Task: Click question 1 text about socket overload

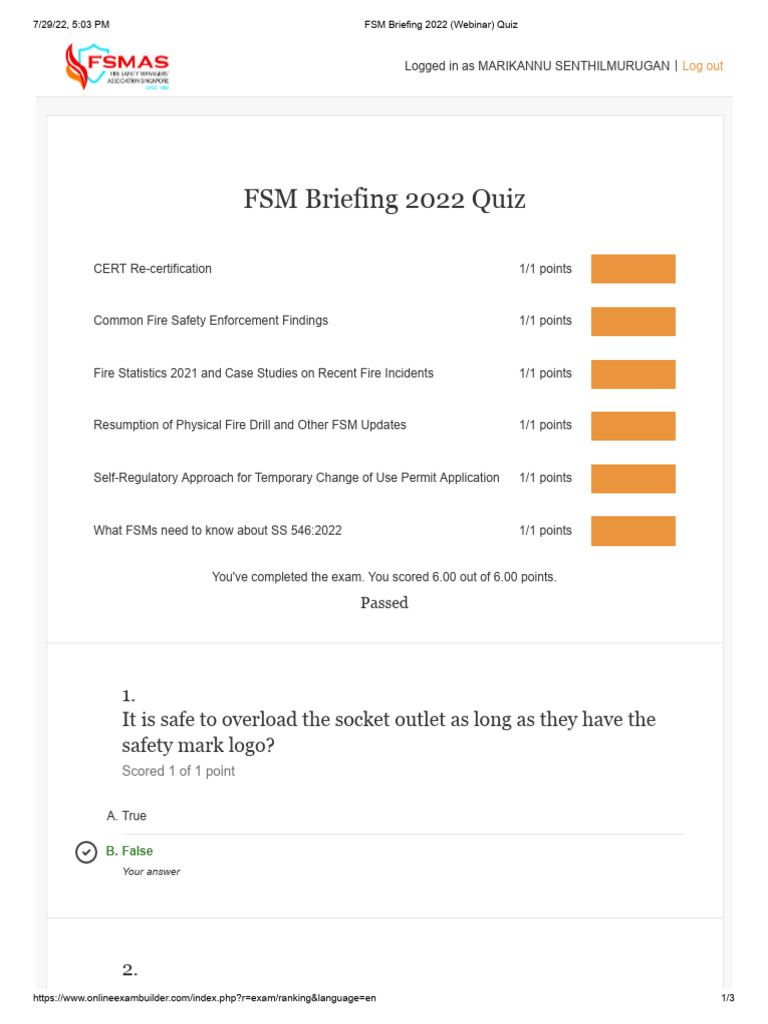Action: pos(388,733)
